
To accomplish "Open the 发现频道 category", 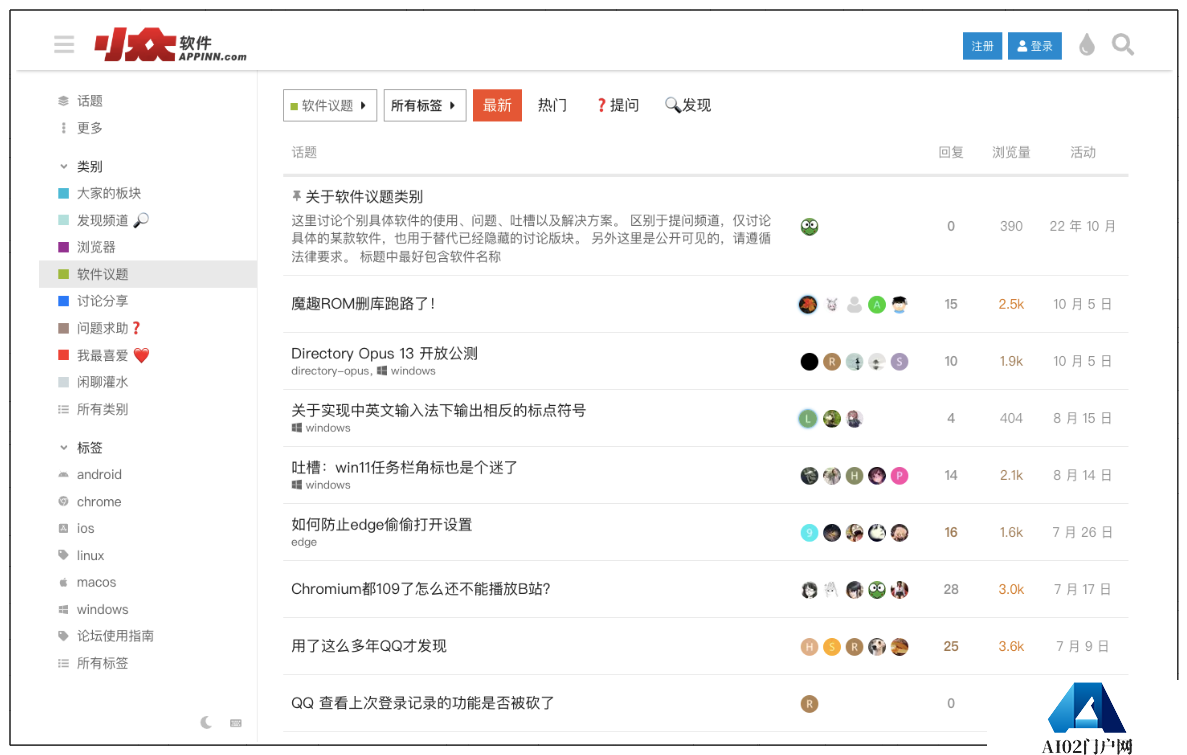I will [103, 220].
